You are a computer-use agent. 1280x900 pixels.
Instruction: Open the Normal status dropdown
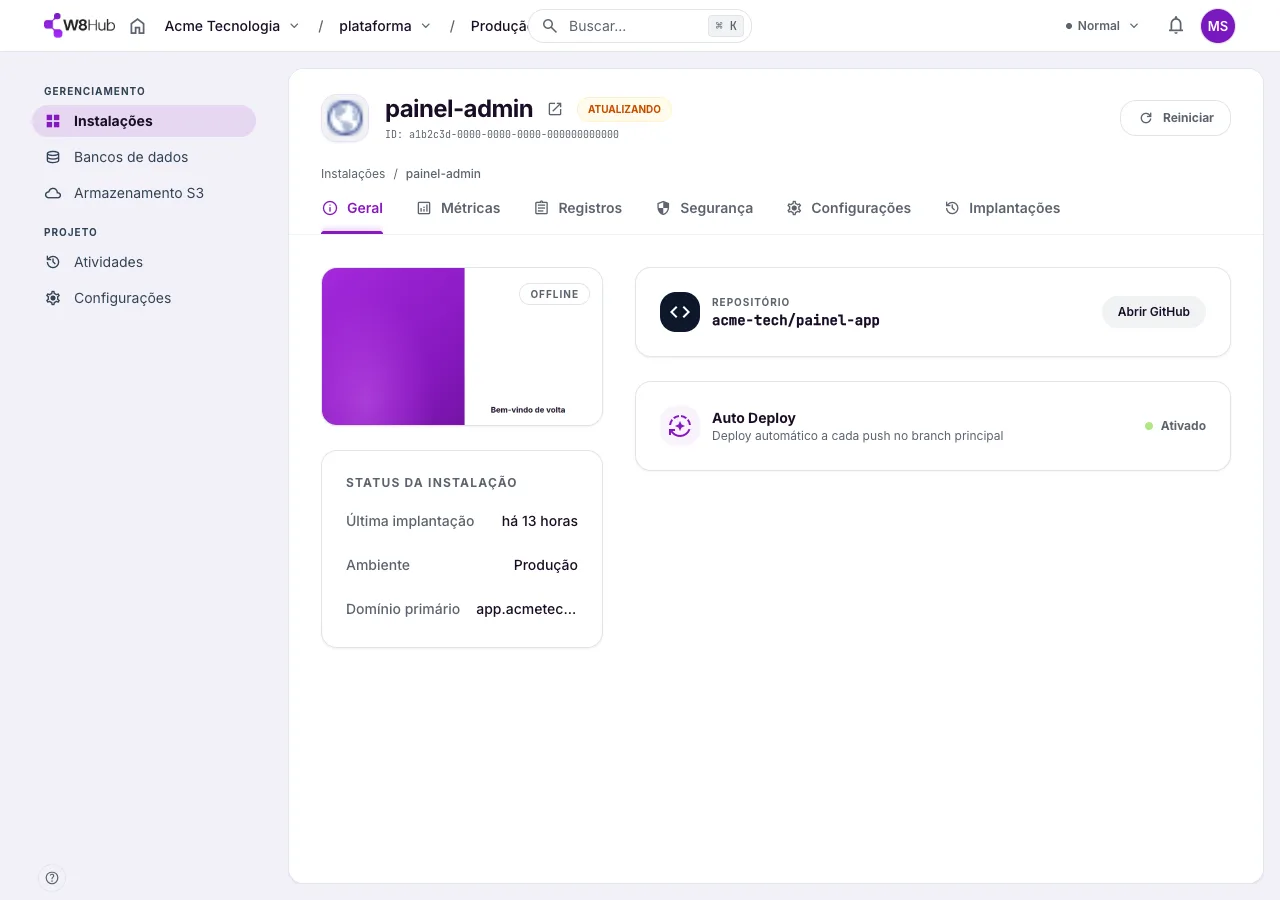click(x=1102, y=26)
